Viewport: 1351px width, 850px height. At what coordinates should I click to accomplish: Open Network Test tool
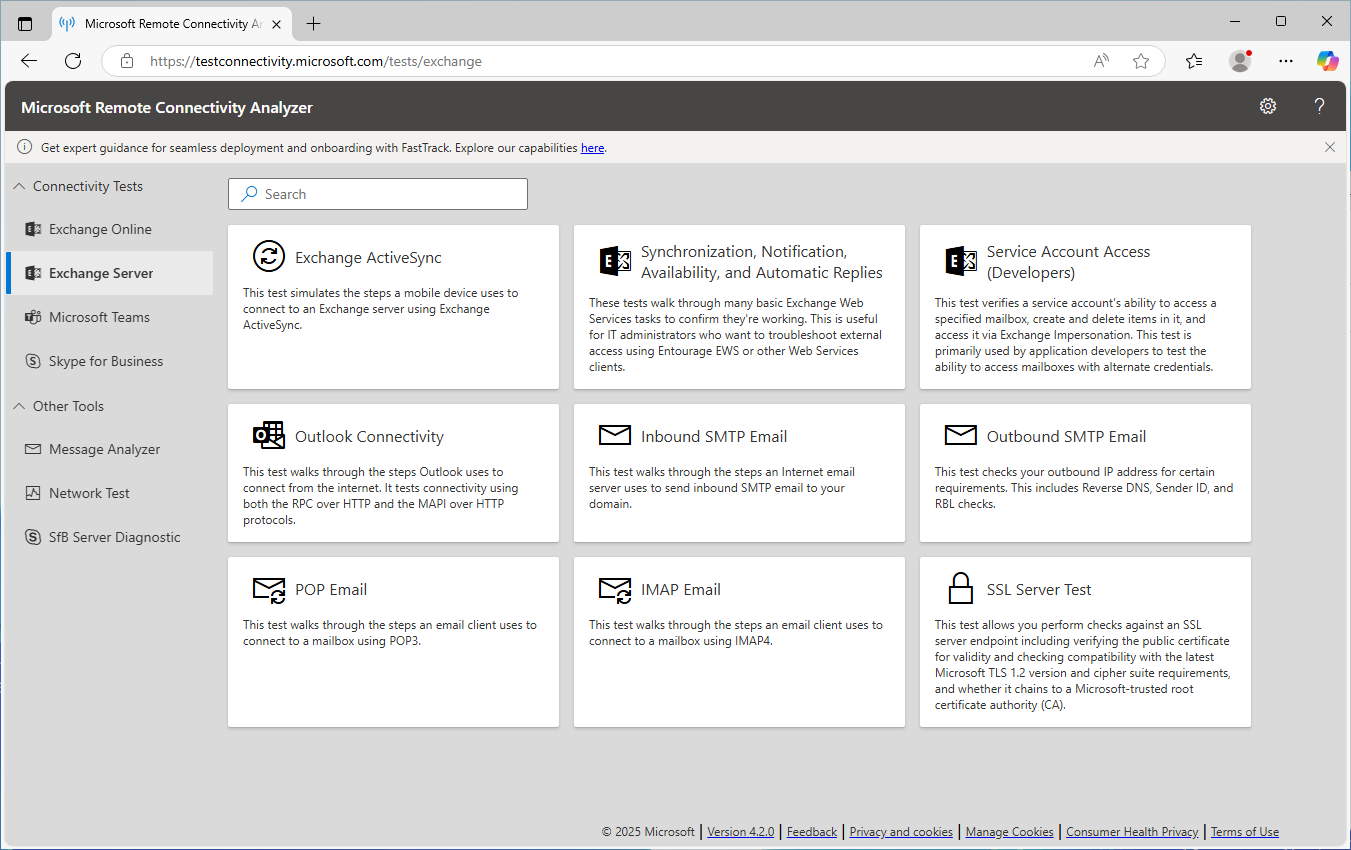click(109, 493)
